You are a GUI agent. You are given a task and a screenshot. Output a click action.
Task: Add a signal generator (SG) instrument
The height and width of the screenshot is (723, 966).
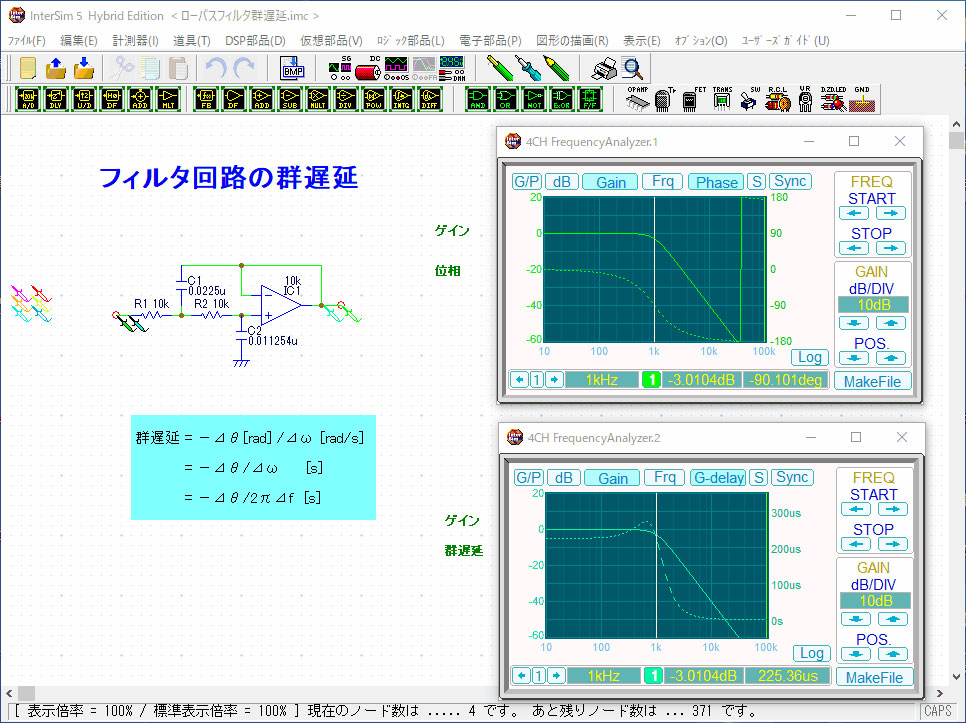click(x=340, y=68)
